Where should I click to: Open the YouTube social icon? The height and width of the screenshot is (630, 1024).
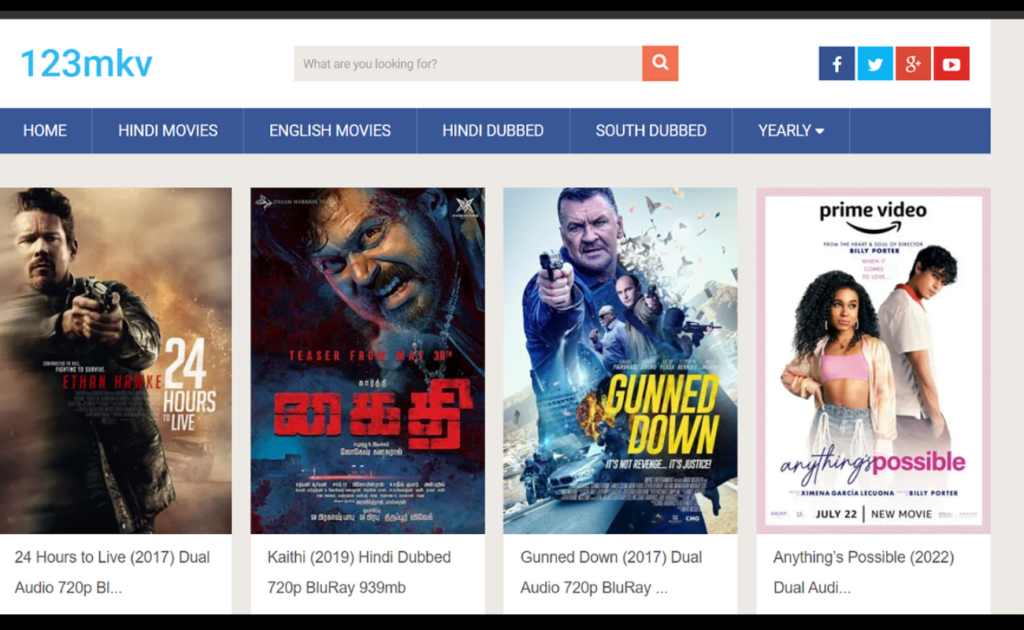pos(952,63)
